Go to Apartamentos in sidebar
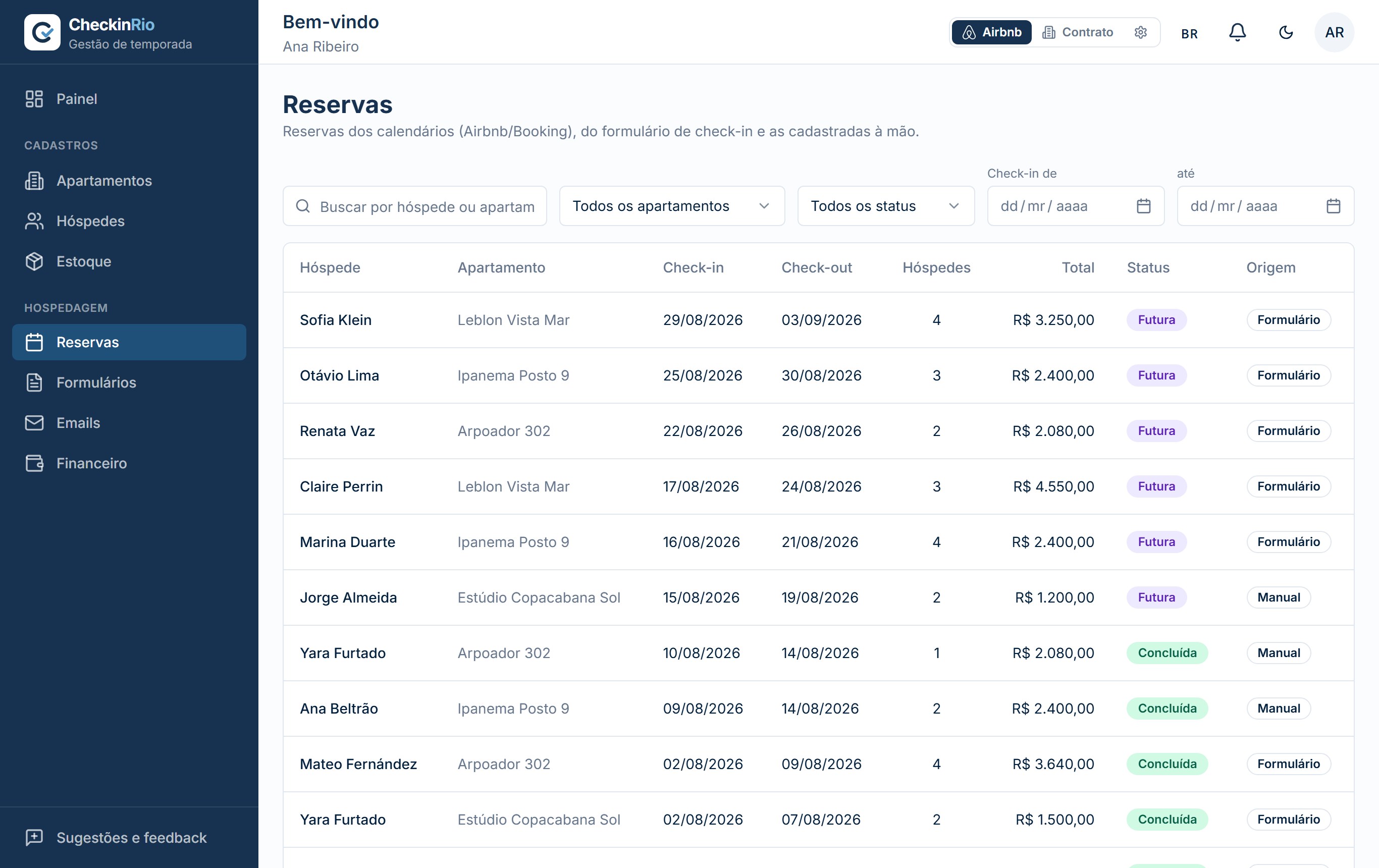 pyautogui.click(x=129, y=181)
